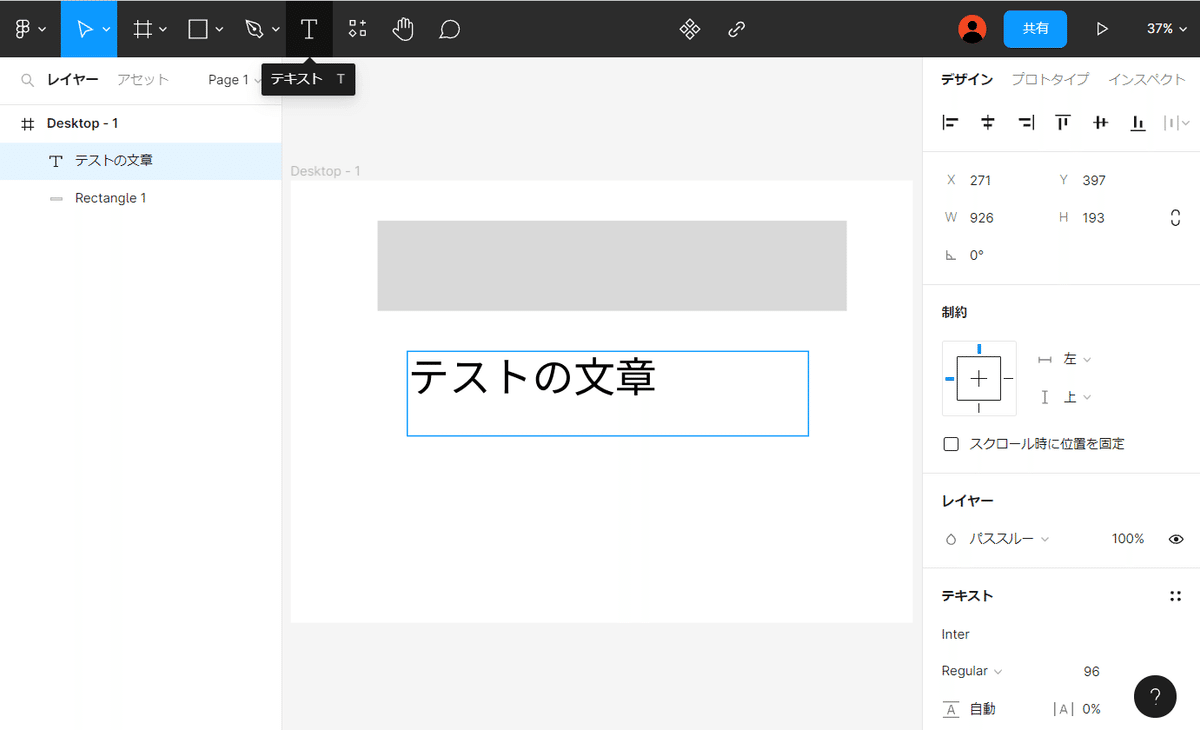Screen dimensions: 1200x730
Task: Select the Rectangle 1 layer
Action: tap(140, 198)
